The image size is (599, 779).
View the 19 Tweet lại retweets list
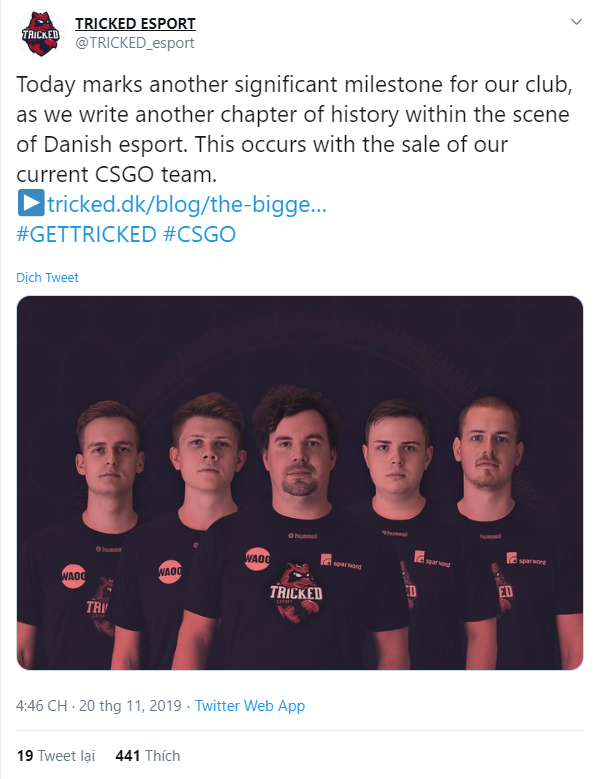(56, 756)
